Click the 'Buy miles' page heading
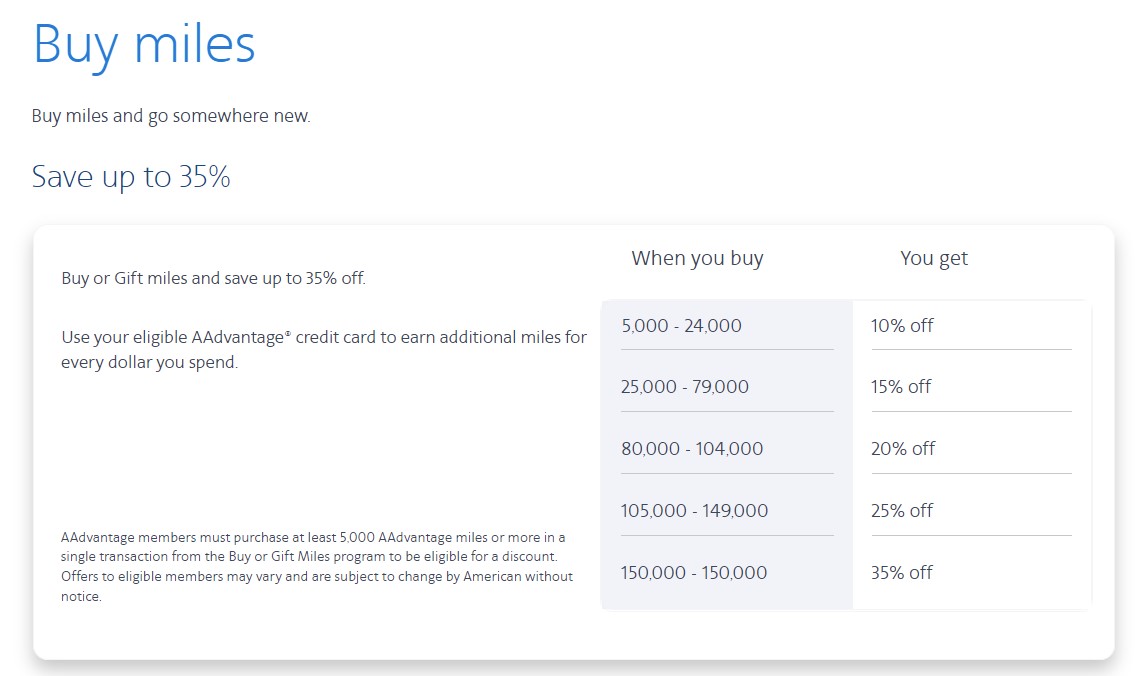This screenshot has width=1147, height=676. click(x=144, y=44)
